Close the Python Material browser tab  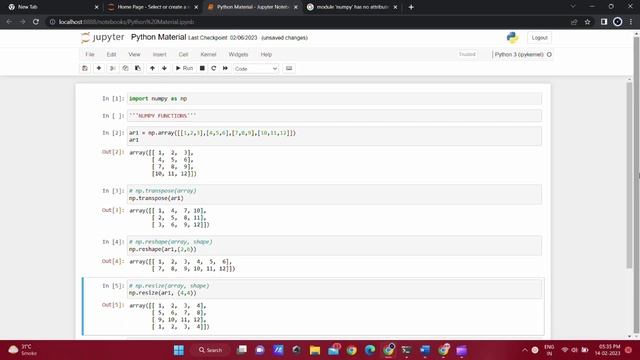coord(296,7)
